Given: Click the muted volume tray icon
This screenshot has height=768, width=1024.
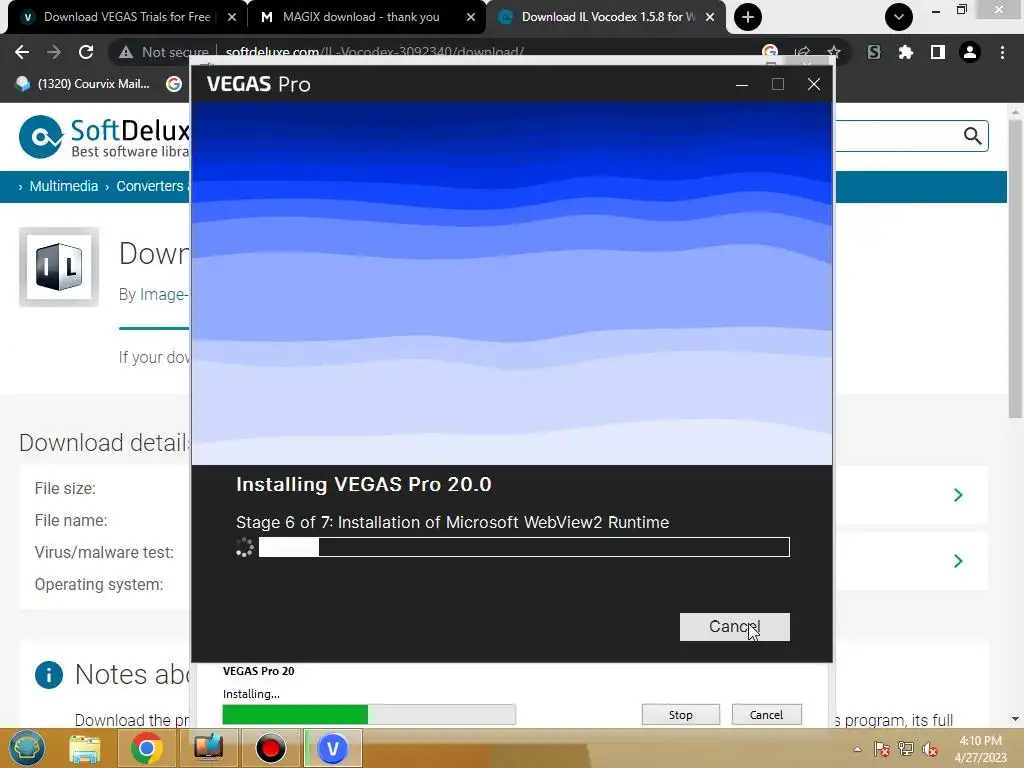Looking at the screenshot, I should pyautogui.click(x=930, y=749).
